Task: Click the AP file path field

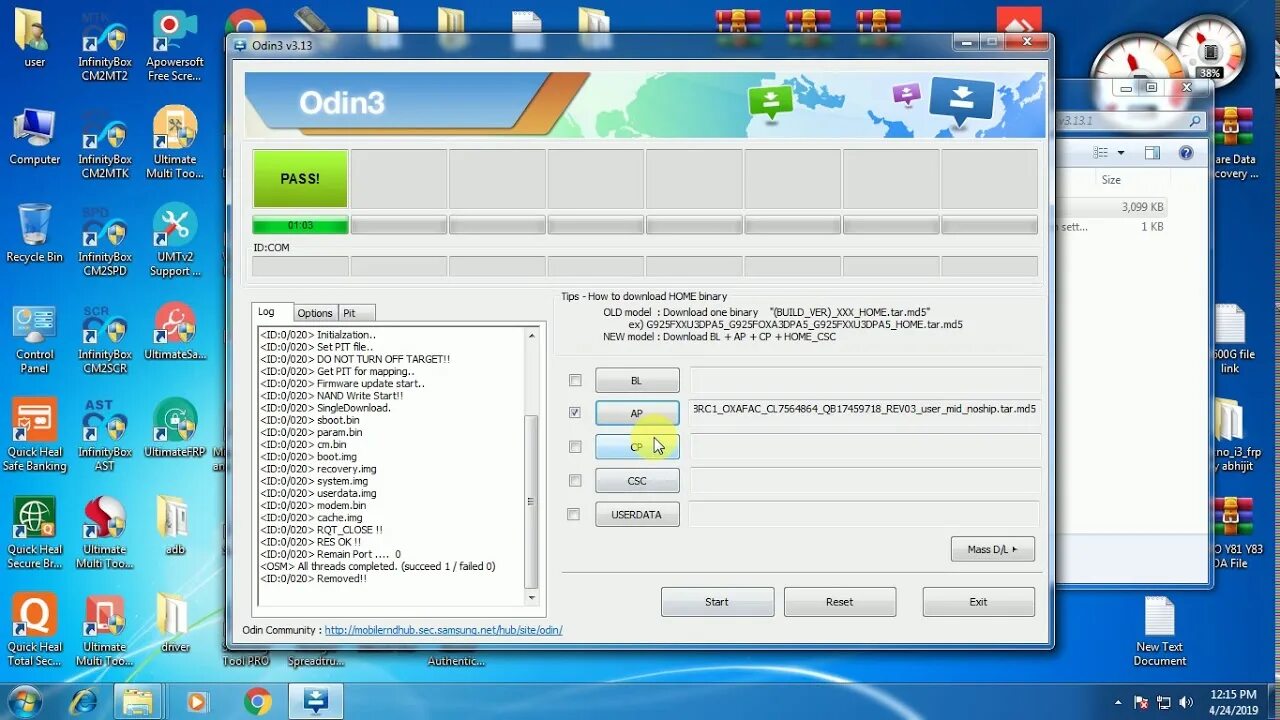Action: click(x=865, y=409)
